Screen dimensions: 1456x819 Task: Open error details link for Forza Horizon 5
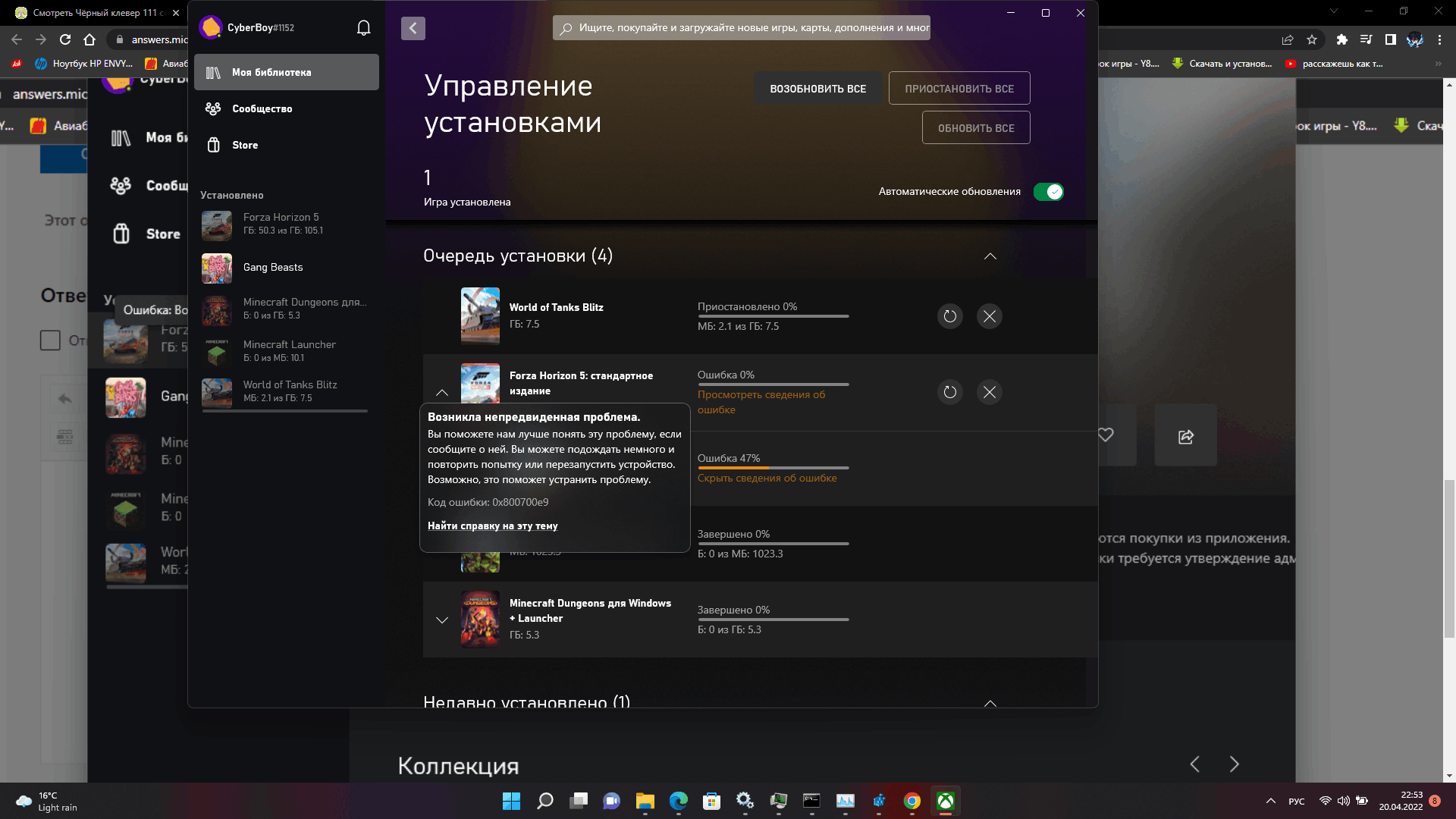761,402
